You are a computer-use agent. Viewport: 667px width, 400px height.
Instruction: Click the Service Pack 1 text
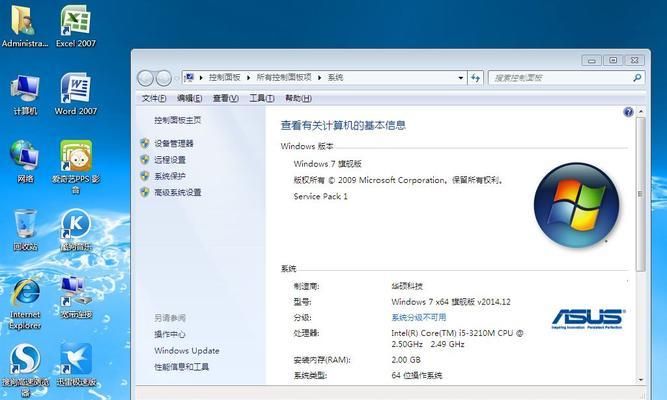tap(320, 197)
